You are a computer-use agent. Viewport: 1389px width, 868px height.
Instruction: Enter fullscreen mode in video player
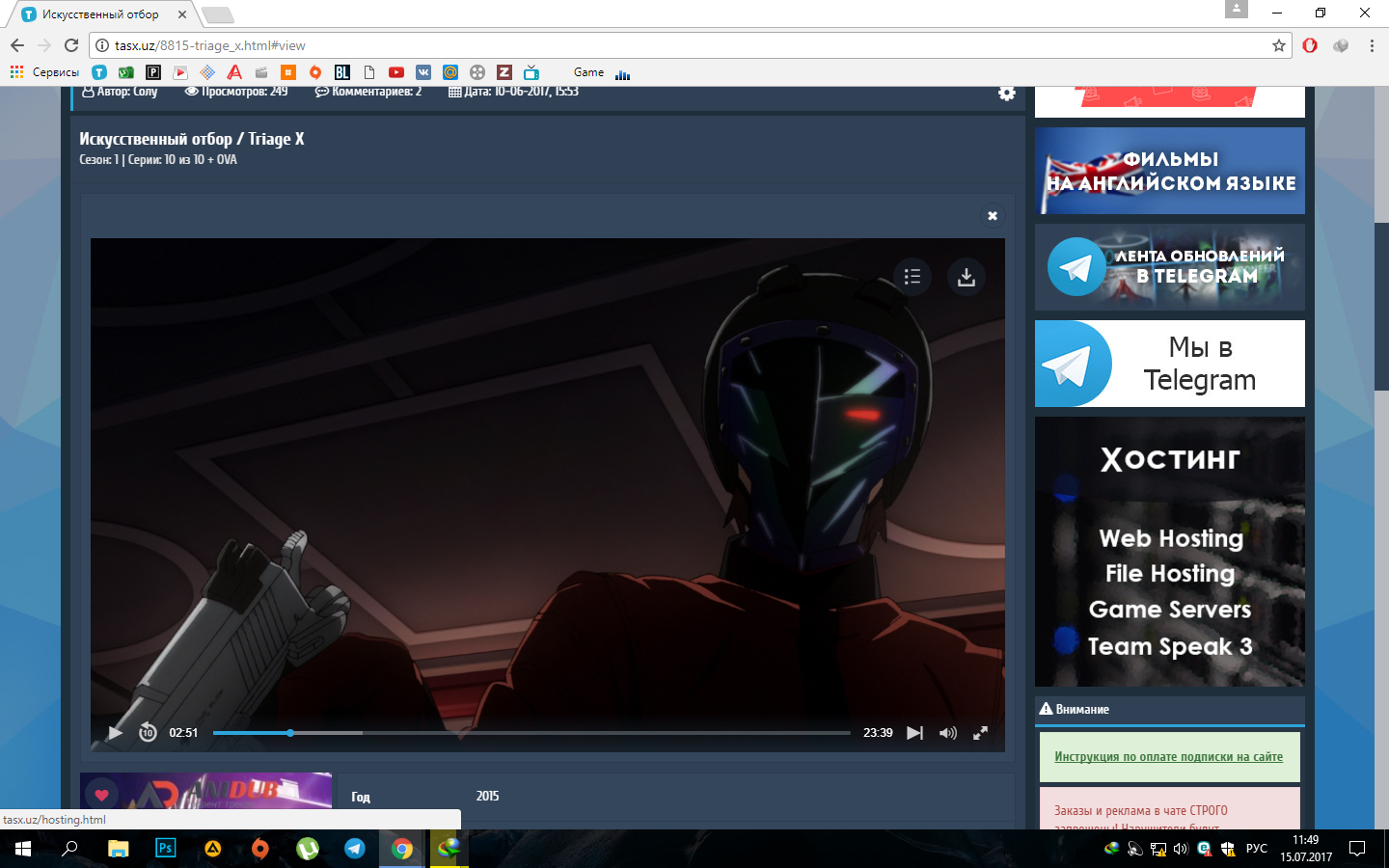pos(980,733)
